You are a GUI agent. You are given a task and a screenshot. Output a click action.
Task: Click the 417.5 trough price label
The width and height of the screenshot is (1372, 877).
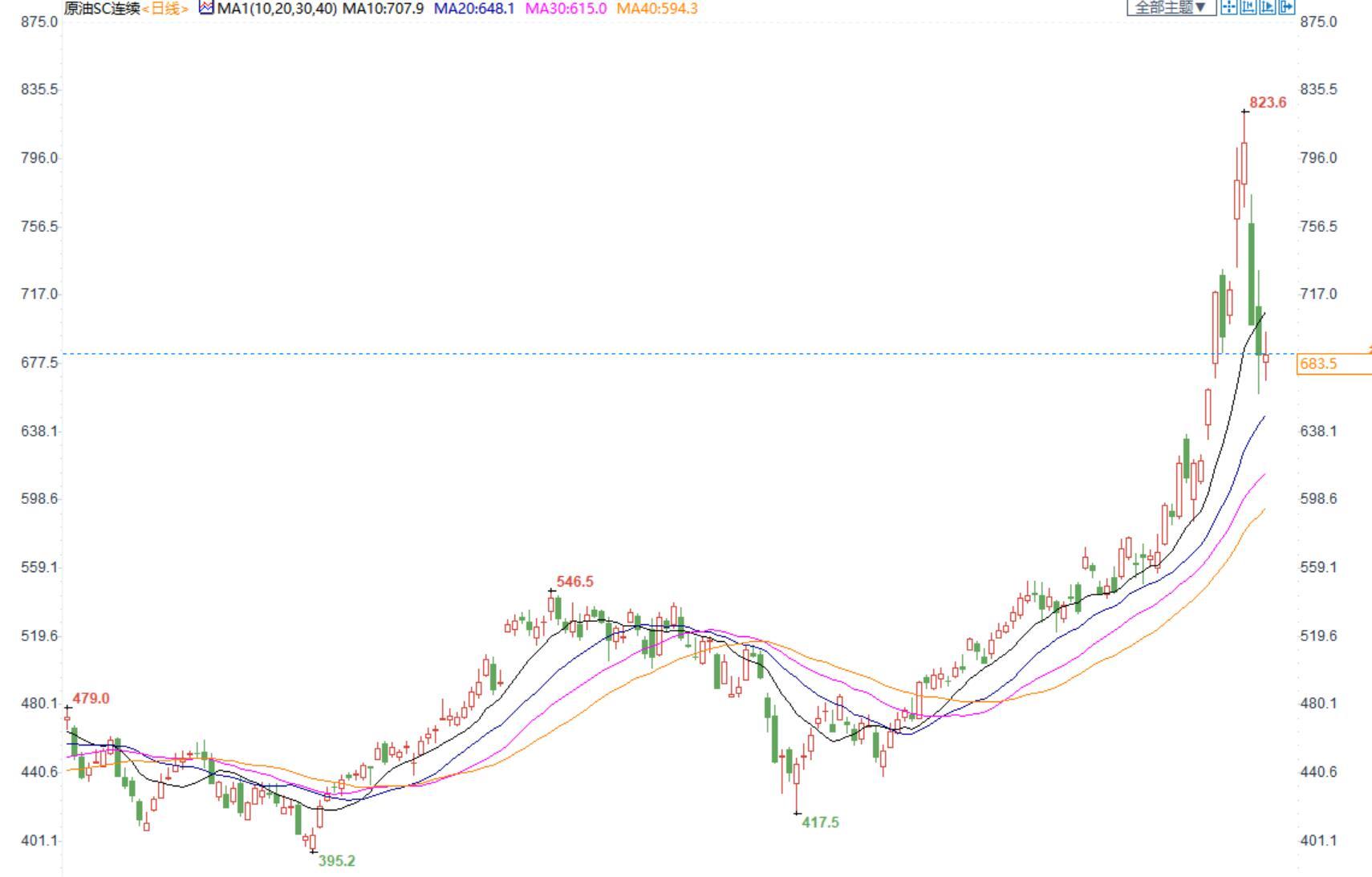coord(820,822)
